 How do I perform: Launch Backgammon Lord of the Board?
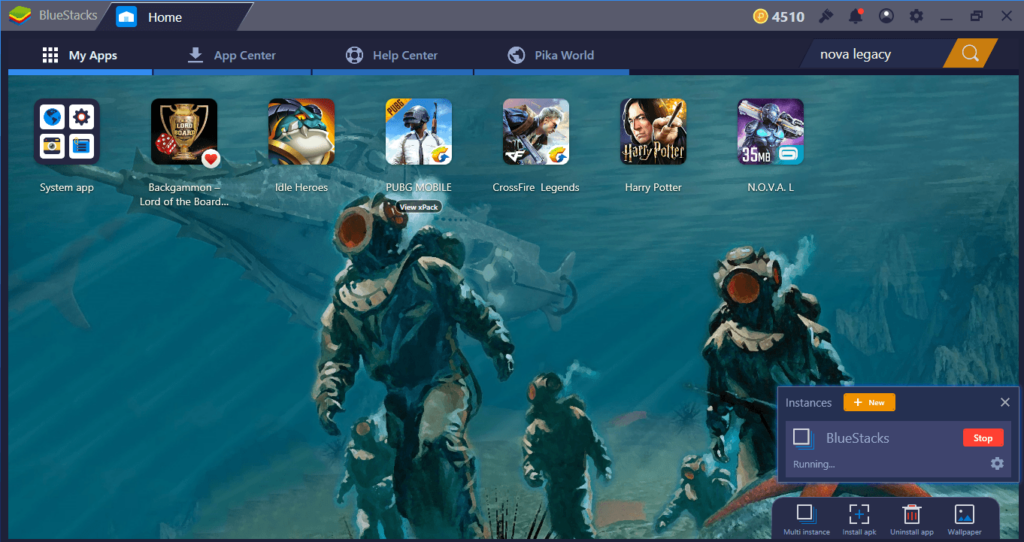tap(184, 132)
